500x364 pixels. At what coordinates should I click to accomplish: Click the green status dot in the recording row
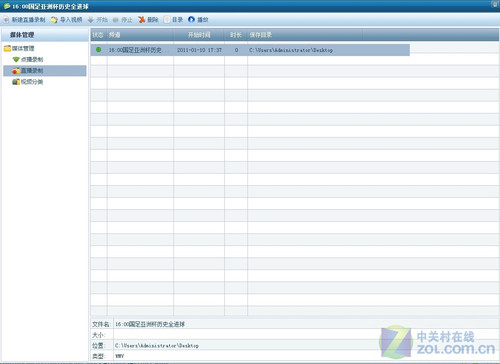pos(98,50)
